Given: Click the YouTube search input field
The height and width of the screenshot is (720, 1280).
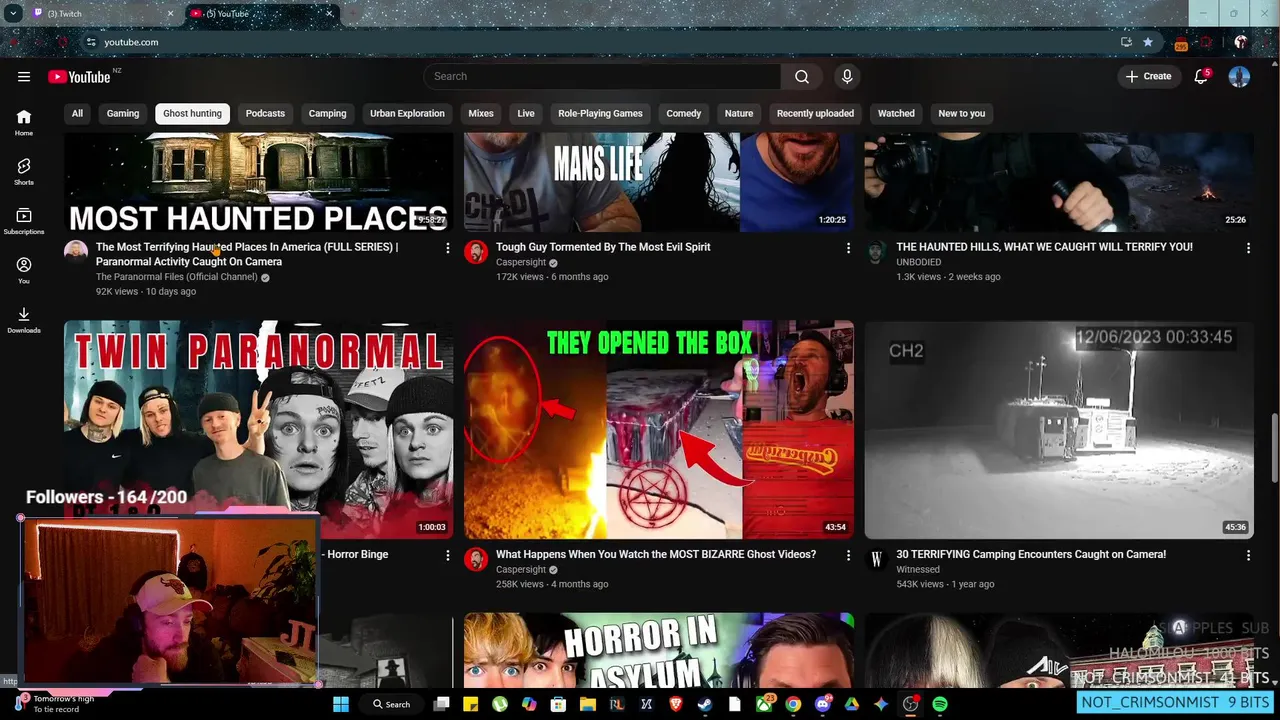Looking at the screenshot, I should pyautogui.click(x=602, y=76).
